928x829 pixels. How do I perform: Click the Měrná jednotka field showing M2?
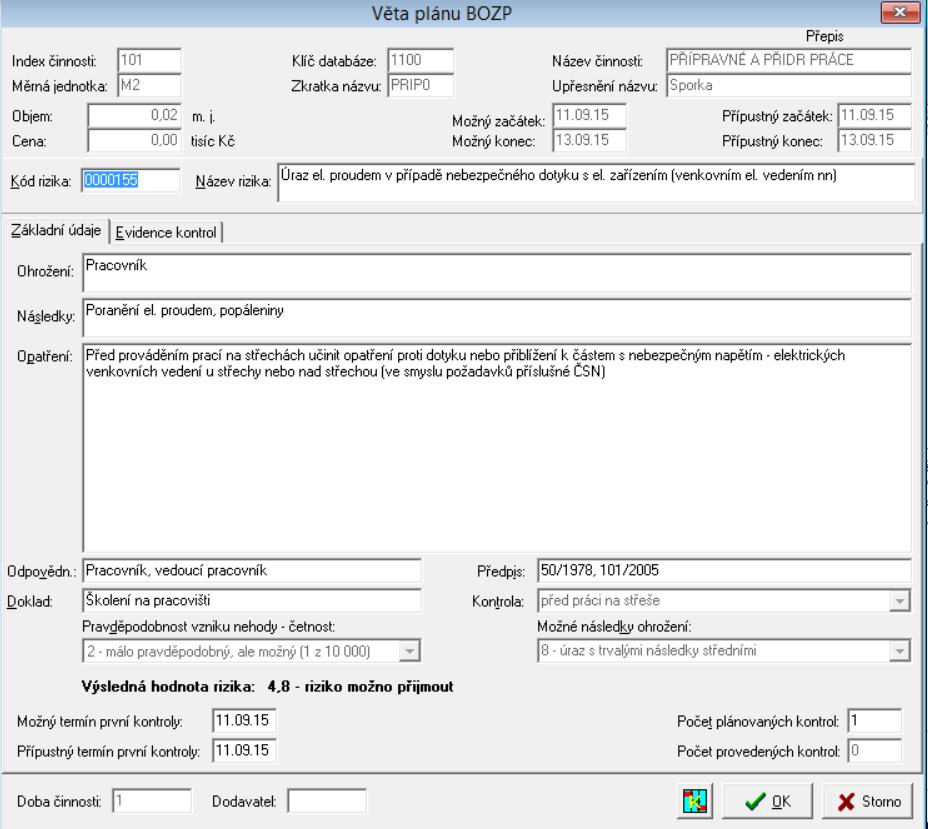click(149, 85)
